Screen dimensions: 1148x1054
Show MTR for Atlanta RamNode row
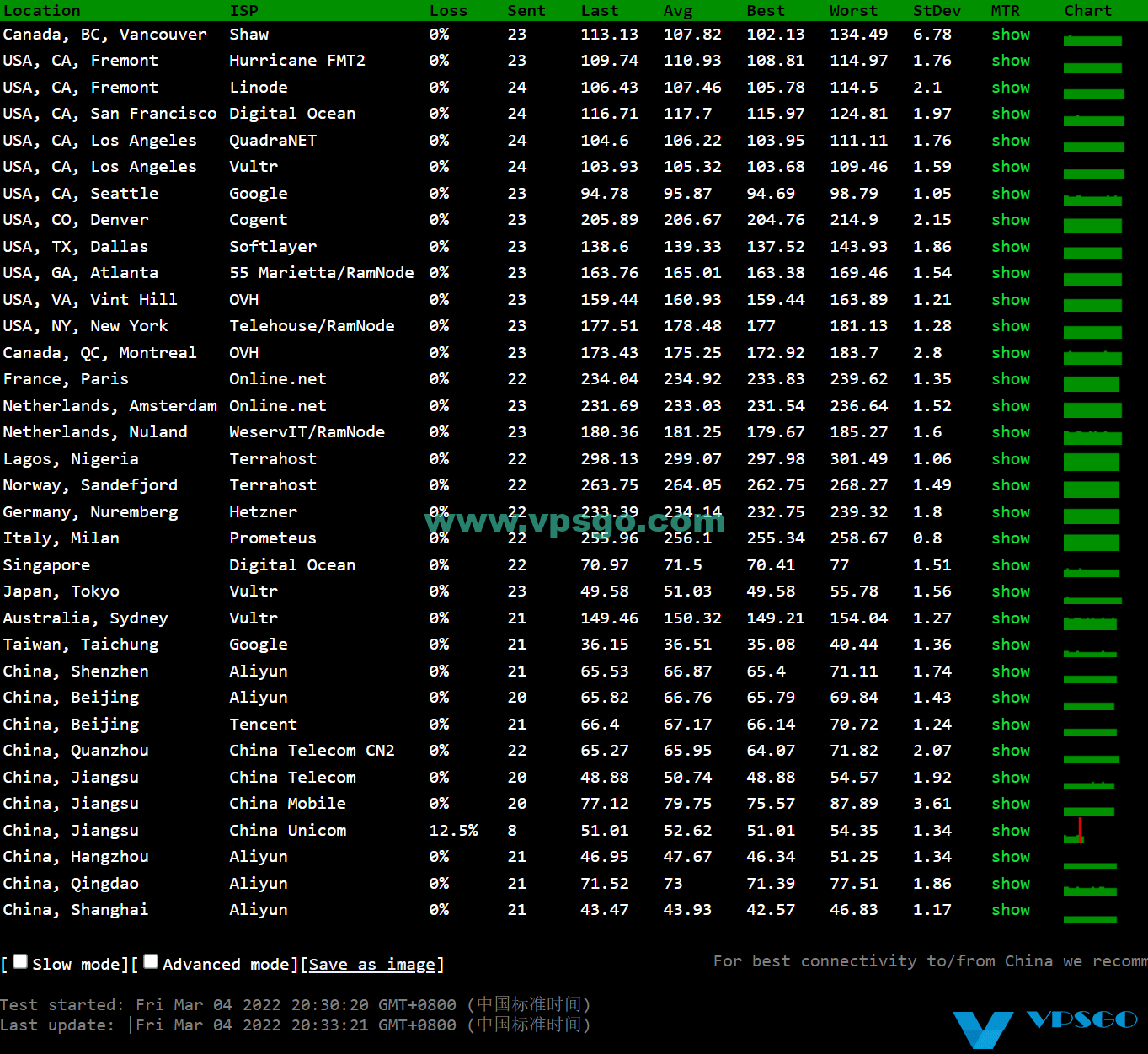[x=1011, y=273]
